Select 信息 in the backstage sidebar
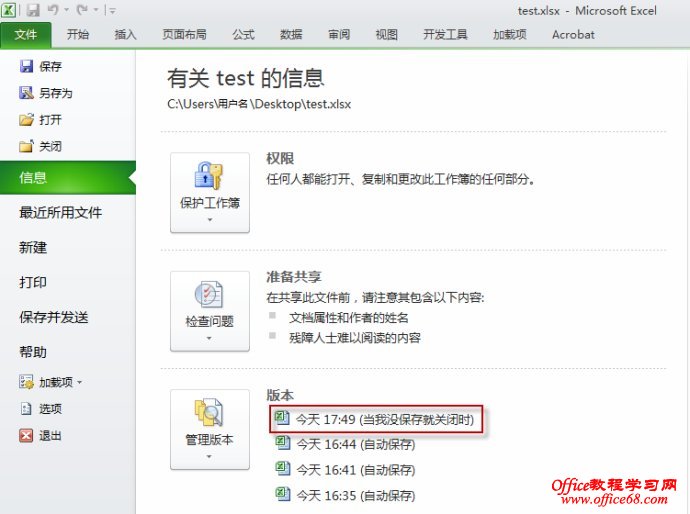Viewport: 690px width, 514px height. tap(68, 177)
